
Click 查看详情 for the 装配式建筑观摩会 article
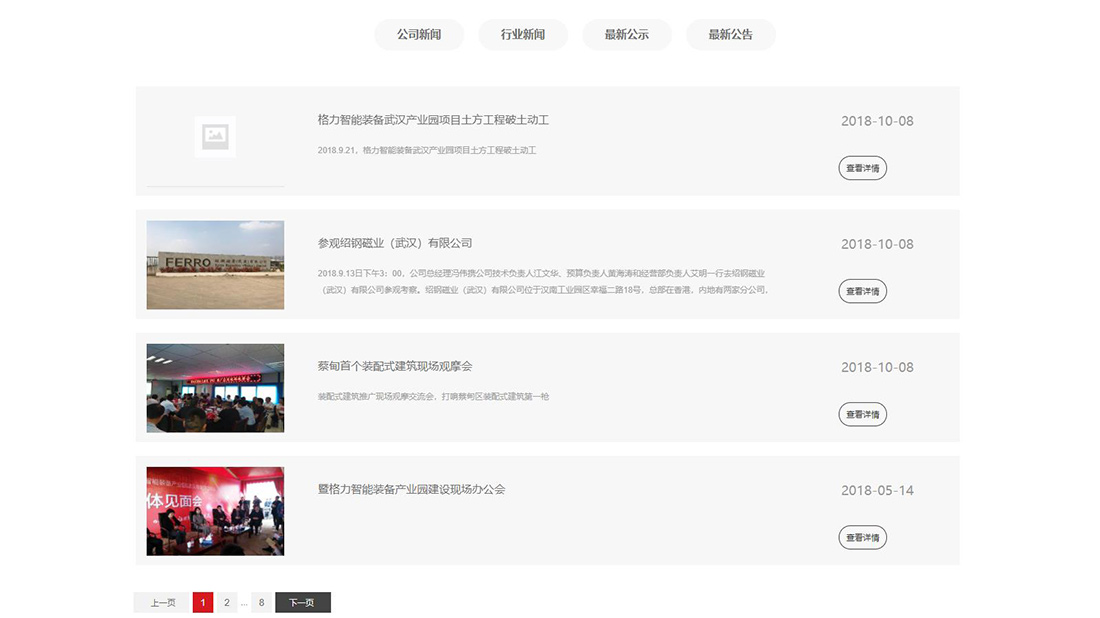point(862,415)
